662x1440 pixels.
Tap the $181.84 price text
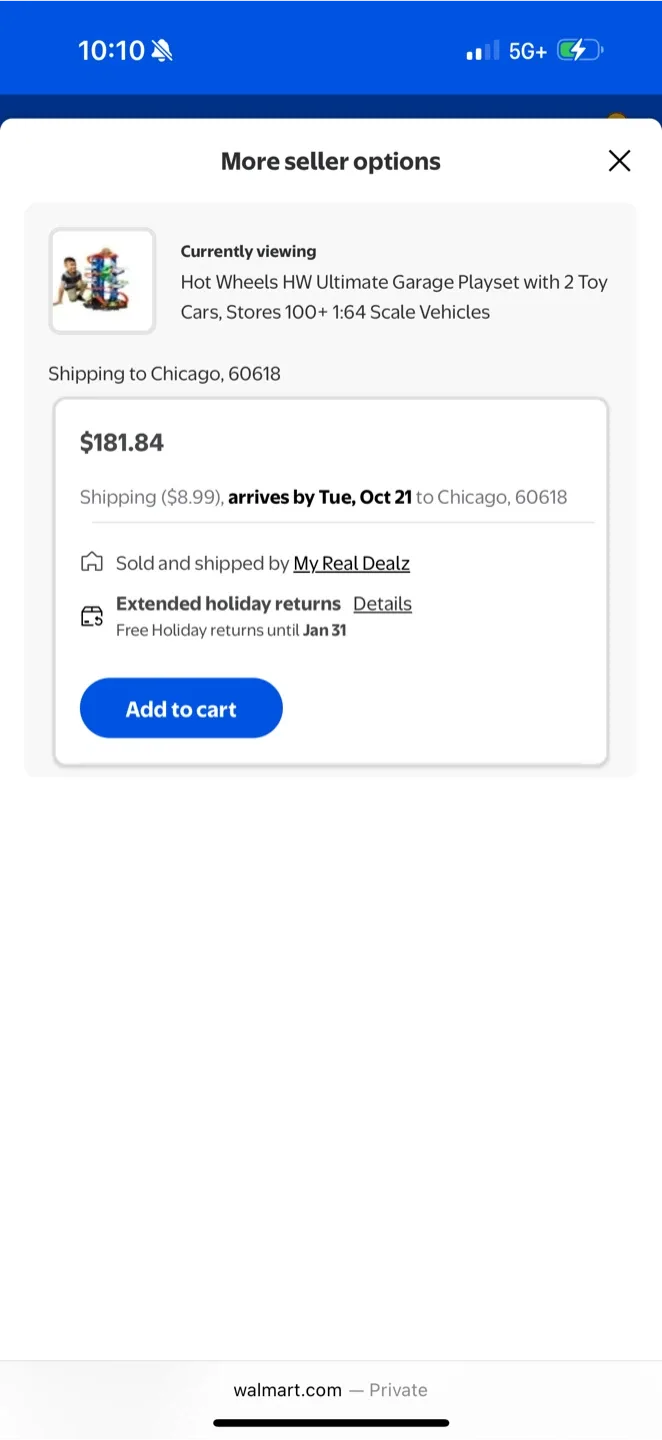point(122,442)
